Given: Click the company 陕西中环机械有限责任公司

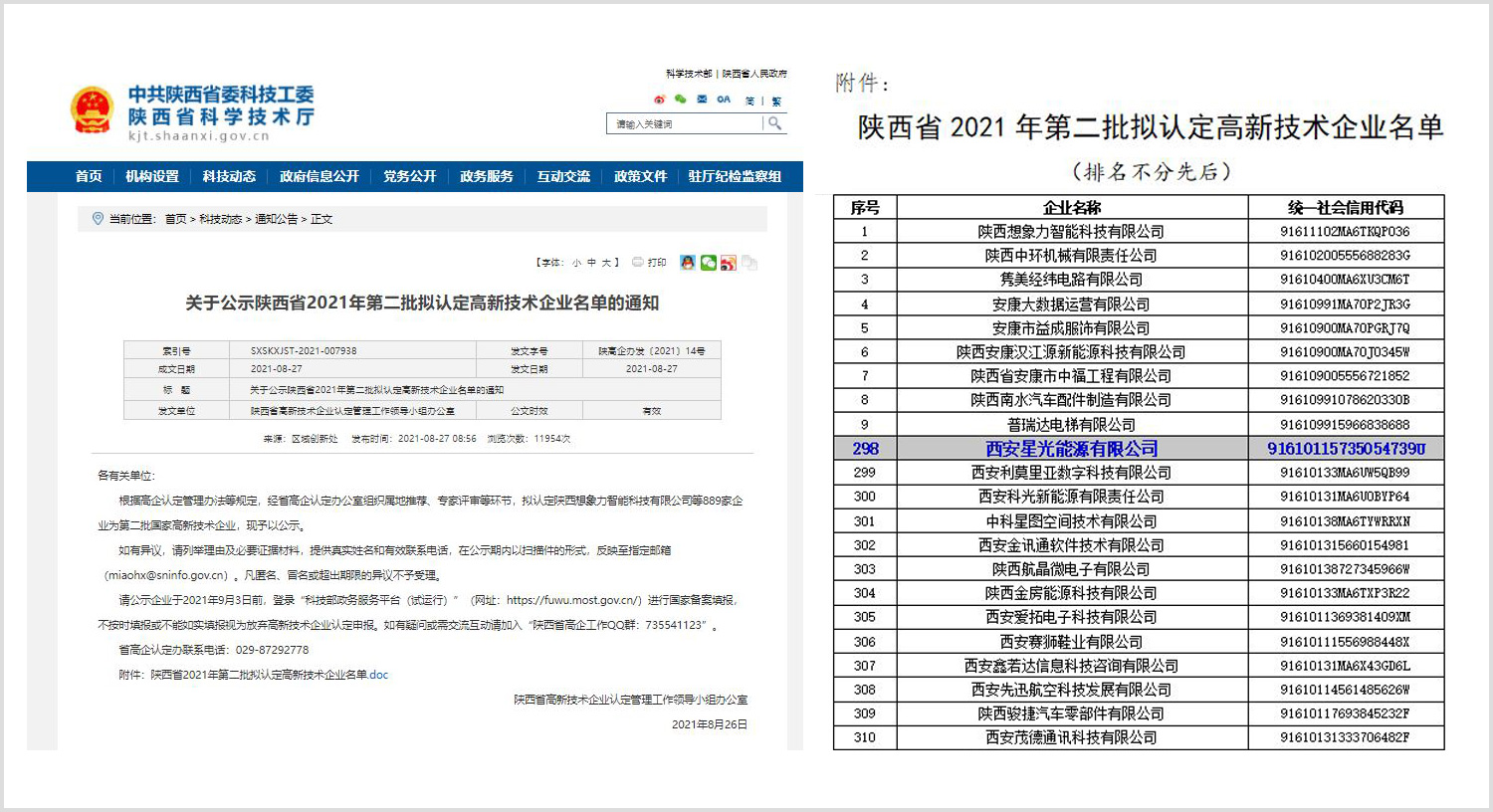Looking at the screenshot, I should coord(1071,256).
